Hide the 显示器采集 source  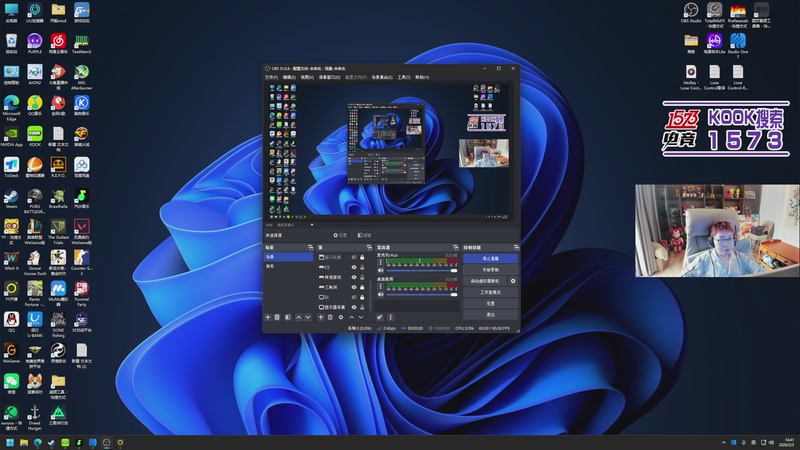354,307
